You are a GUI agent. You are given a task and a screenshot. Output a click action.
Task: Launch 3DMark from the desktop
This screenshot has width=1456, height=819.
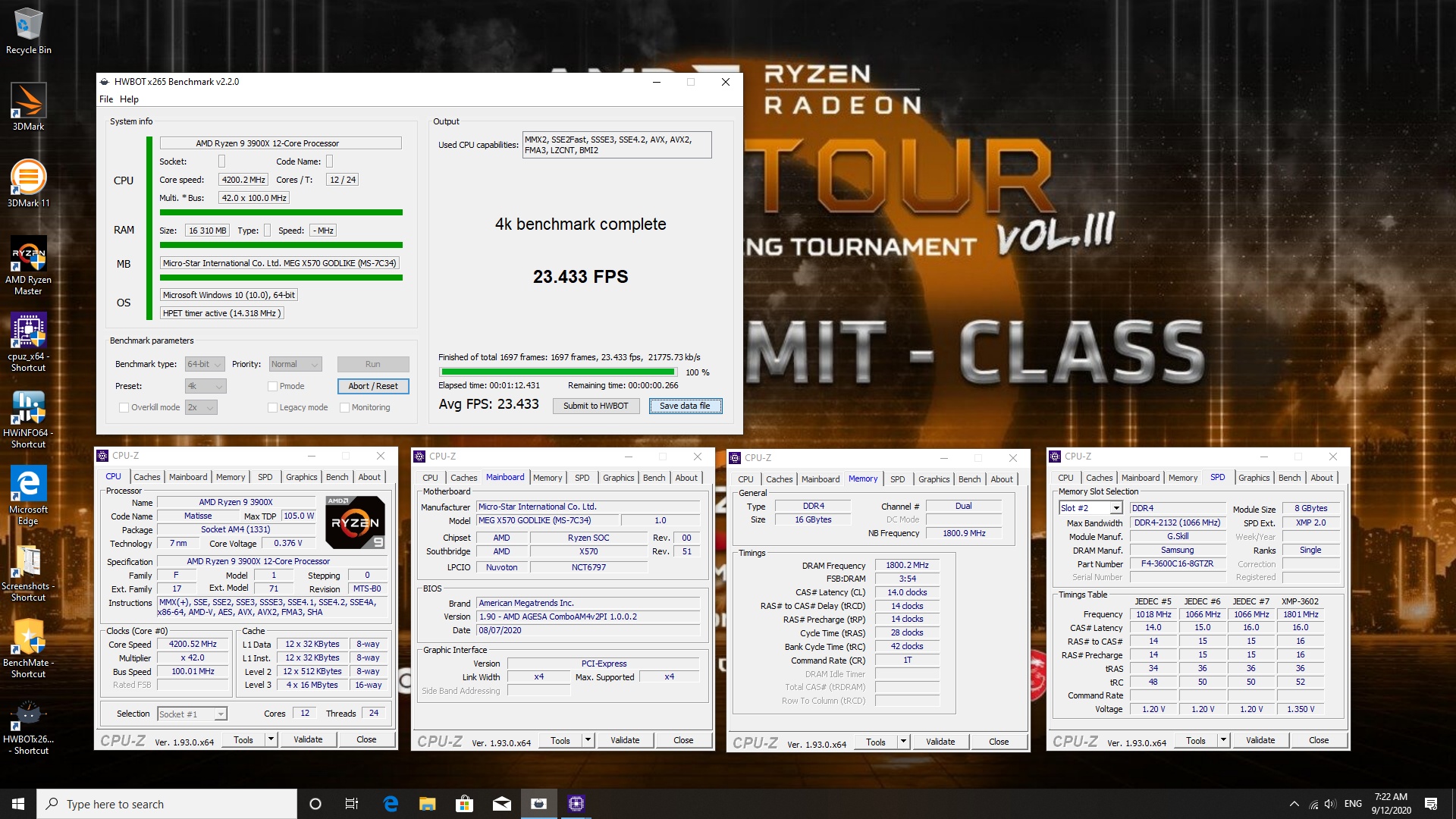(28, 107)
